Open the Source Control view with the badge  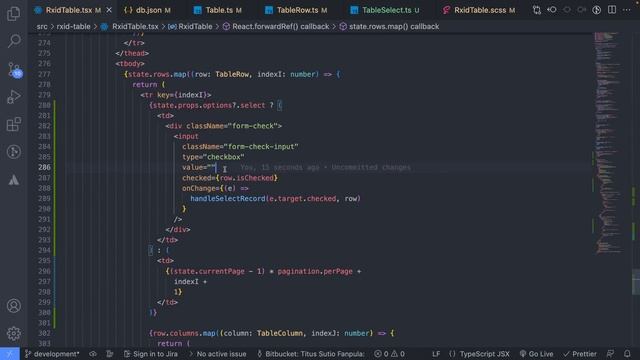[x=14, y=70]
